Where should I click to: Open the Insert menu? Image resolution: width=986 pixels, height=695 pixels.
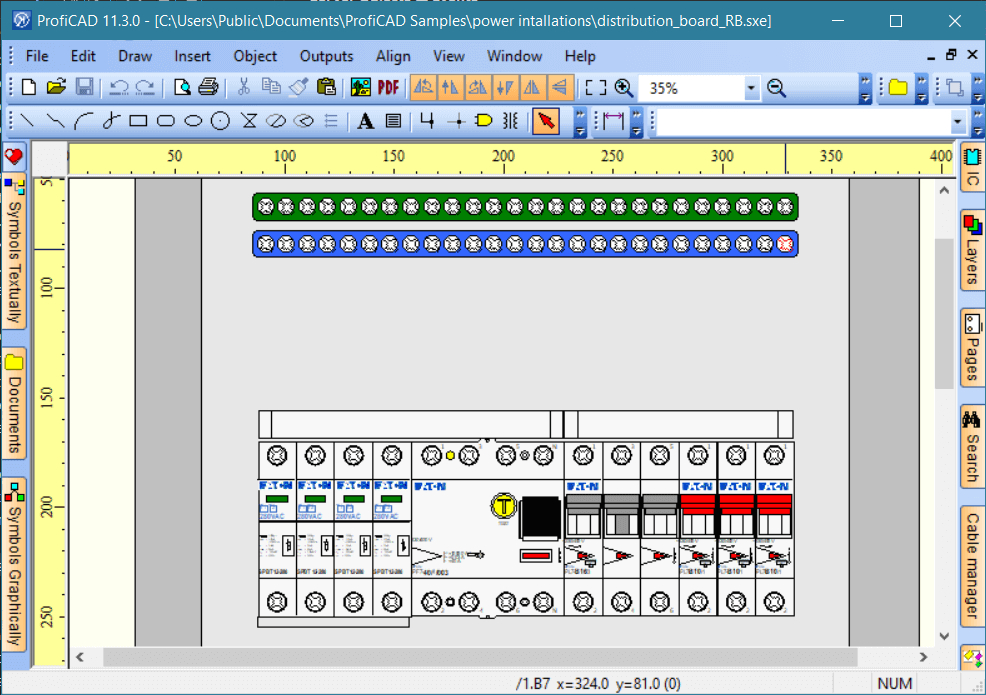[192, 56]
